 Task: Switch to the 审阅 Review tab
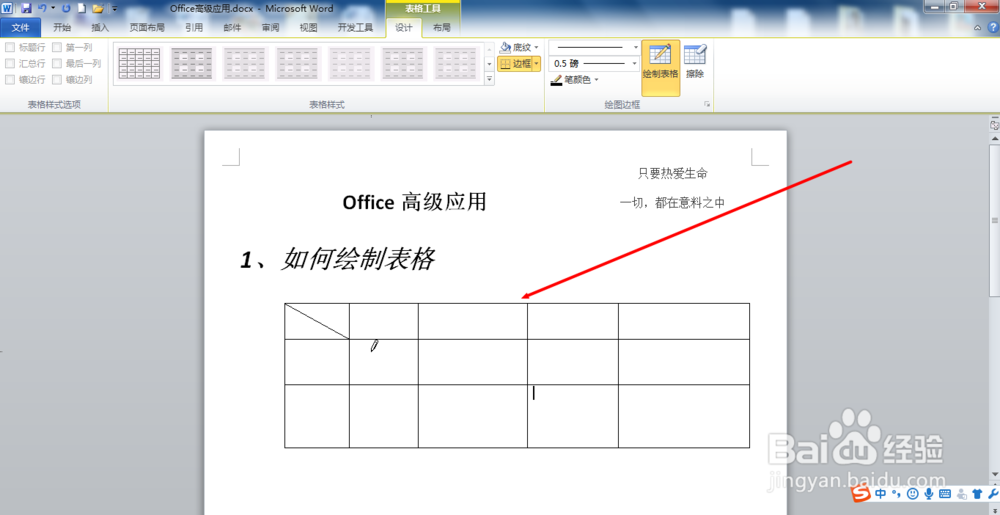pyautogui.click(x=270, y=27)
